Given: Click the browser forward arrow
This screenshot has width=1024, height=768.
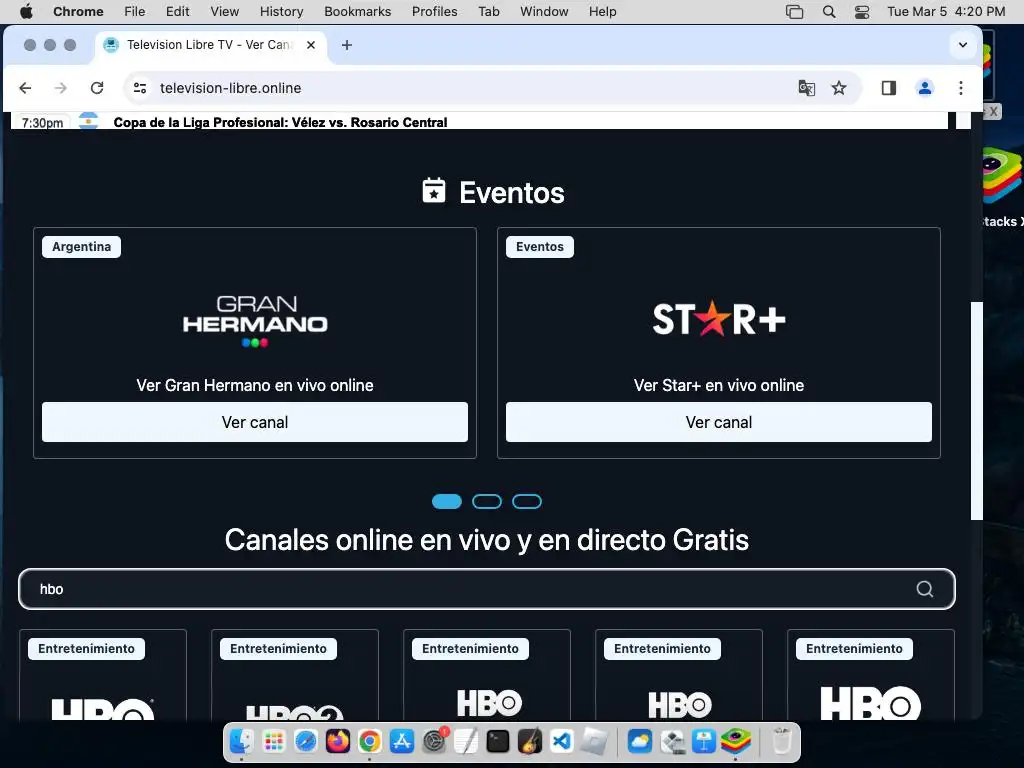Looking at the screenshot, I should tap(61, 88).
